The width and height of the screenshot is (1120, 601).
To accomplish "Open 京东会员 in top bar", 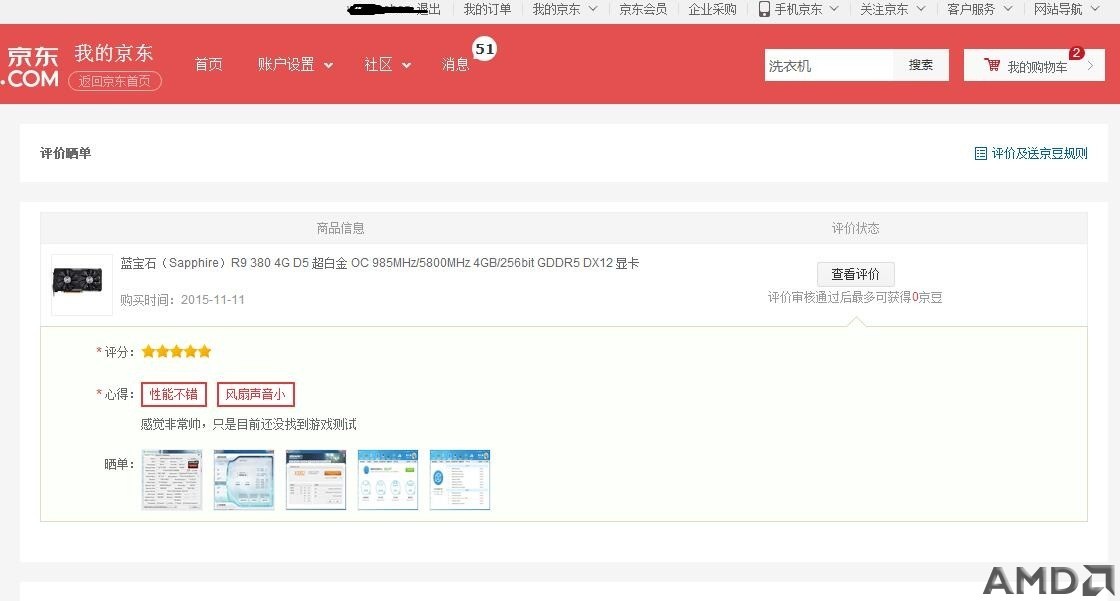I will (x=643, y=9).
